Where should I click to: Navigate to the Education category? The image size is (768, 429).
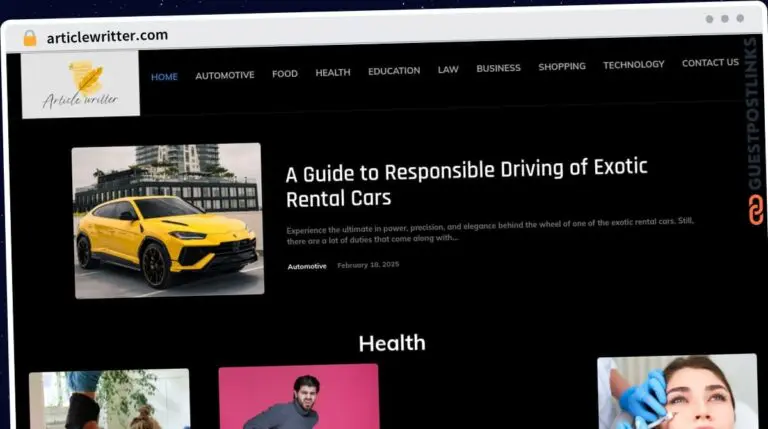(394, 71)
